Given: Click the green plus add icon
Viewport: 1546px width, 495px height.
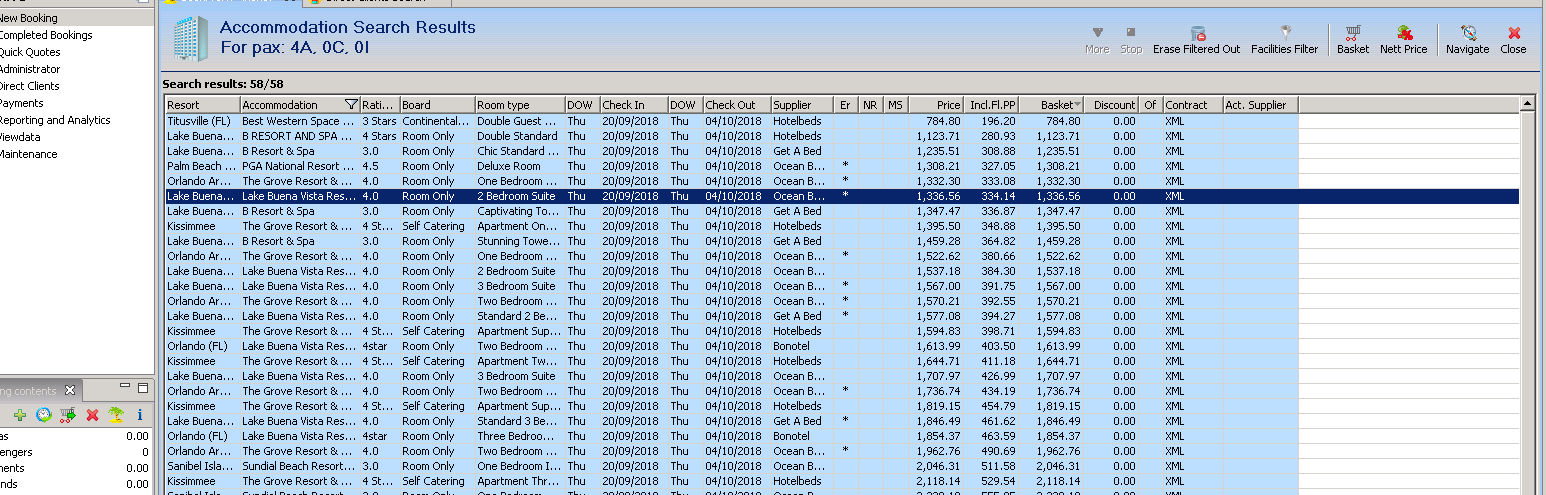Looking at the screenshot, I should pos(20,414).
